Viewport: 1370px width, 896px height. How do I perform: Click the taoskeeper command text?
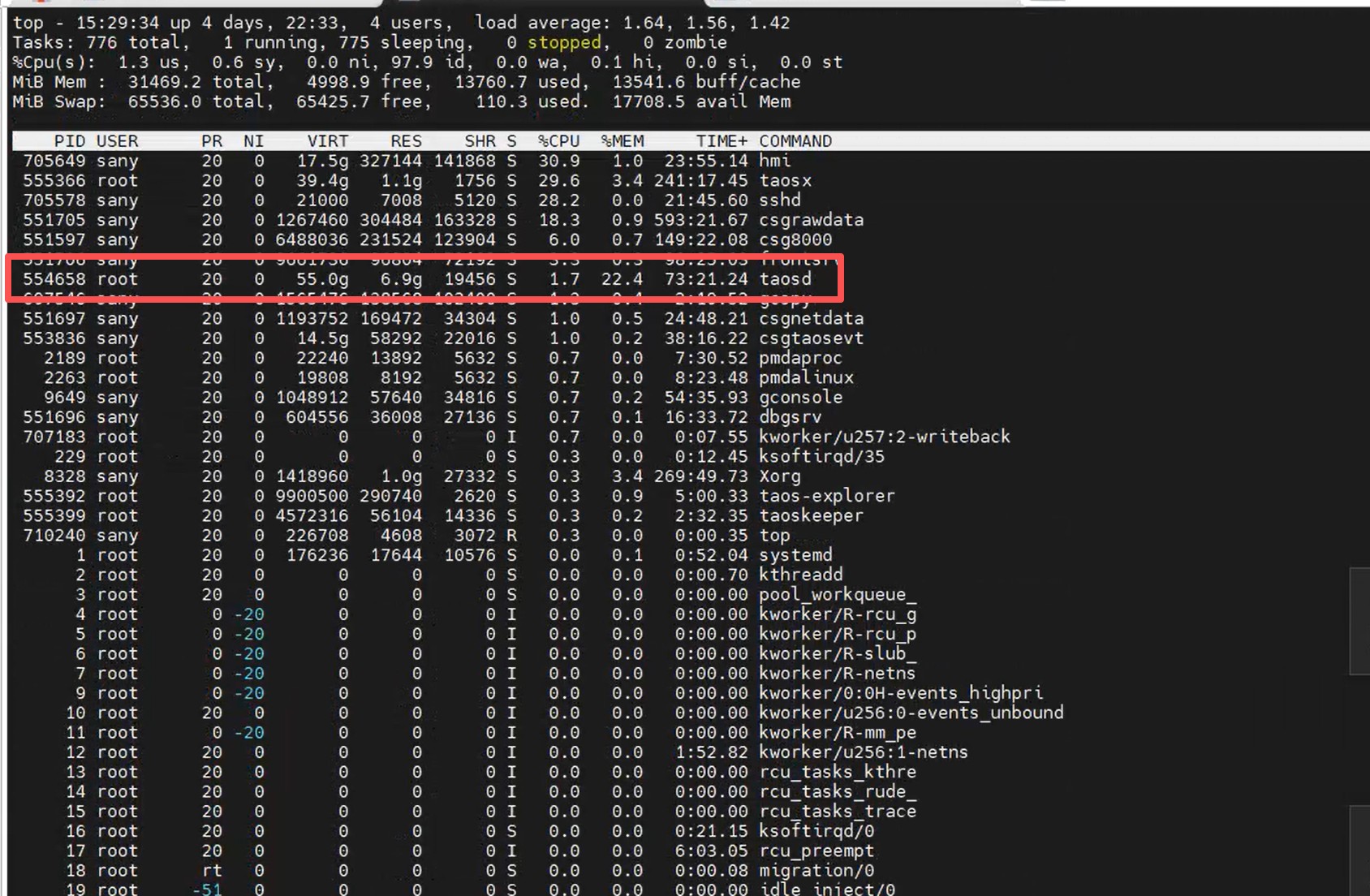pyautogui.click(x=811, y=516)
